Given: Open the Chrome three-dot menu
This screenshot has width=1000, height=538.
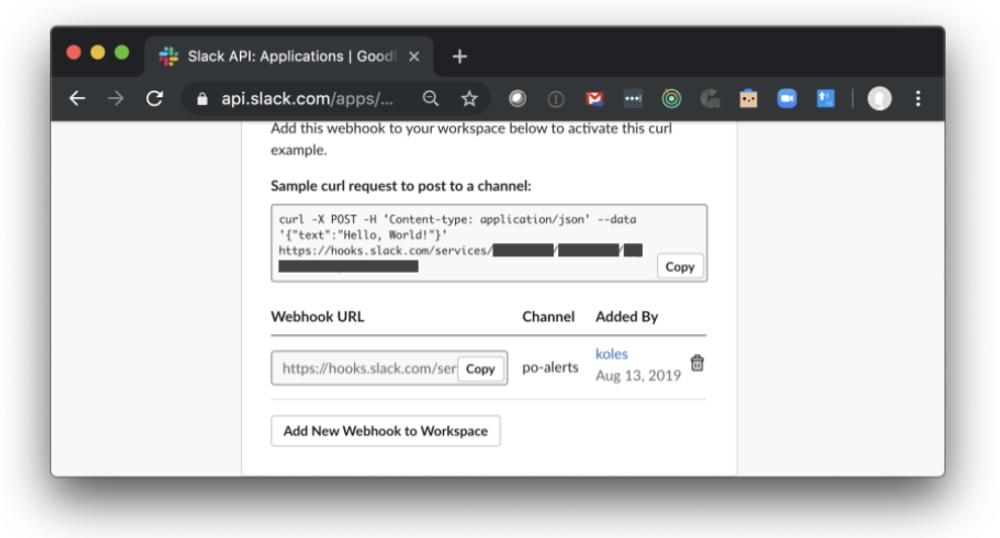Looking at the screenshot, I should pos(918,99).
